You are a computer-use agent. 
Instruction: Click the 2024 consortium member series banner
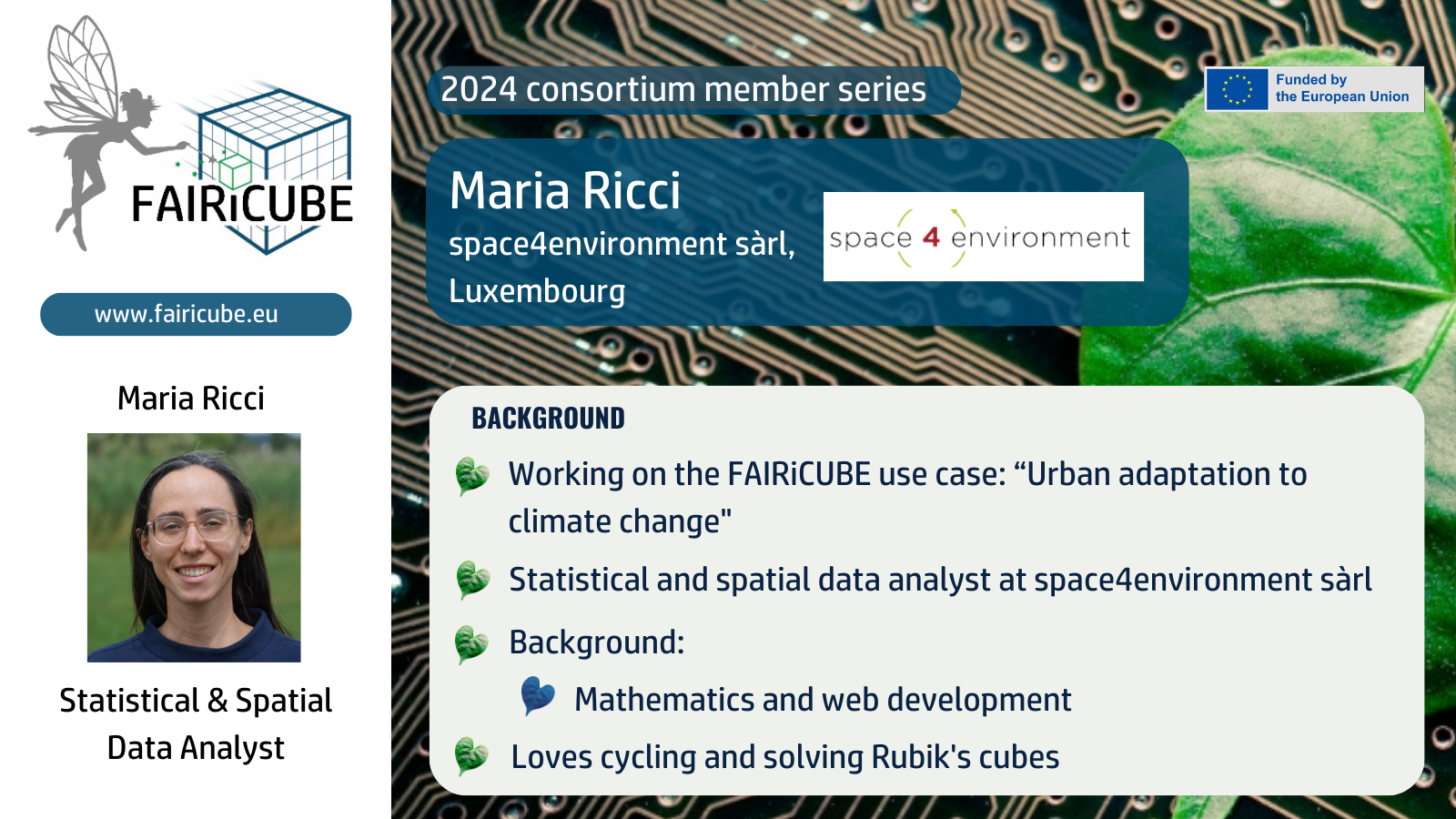tap(693, 90)
